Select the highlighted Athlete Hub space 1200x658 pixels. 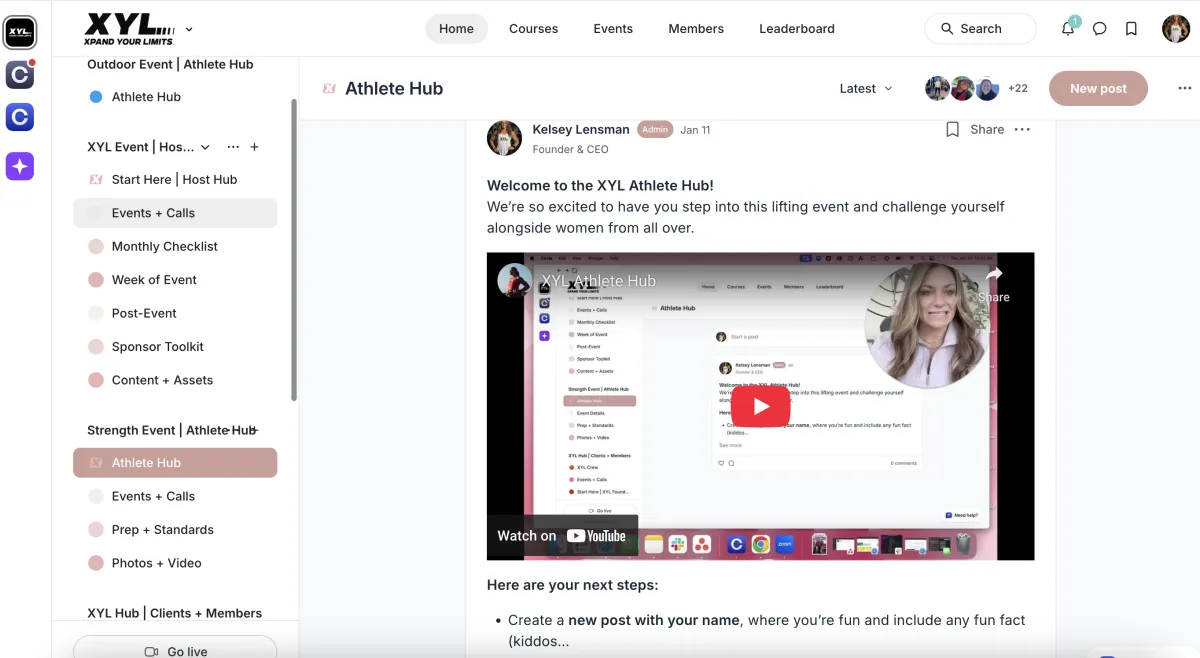[x=175, y=463]
